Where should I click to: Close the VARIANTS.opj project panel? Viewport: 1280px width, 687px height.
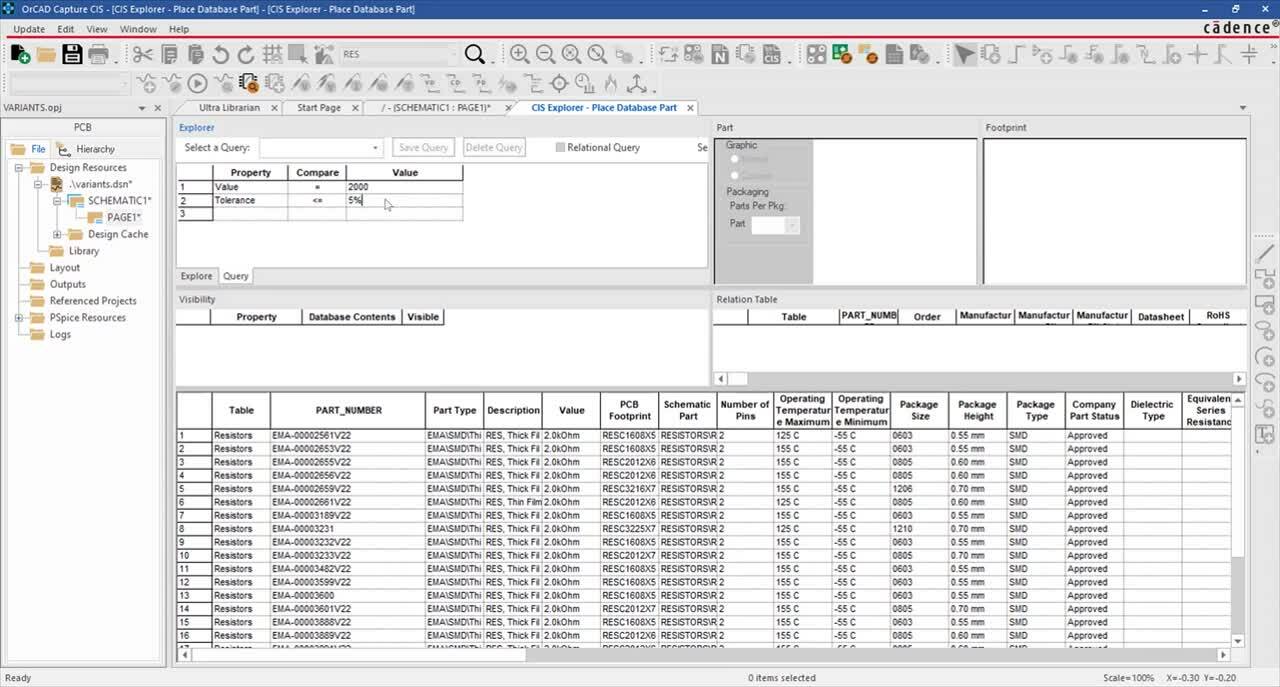point(158,107)
